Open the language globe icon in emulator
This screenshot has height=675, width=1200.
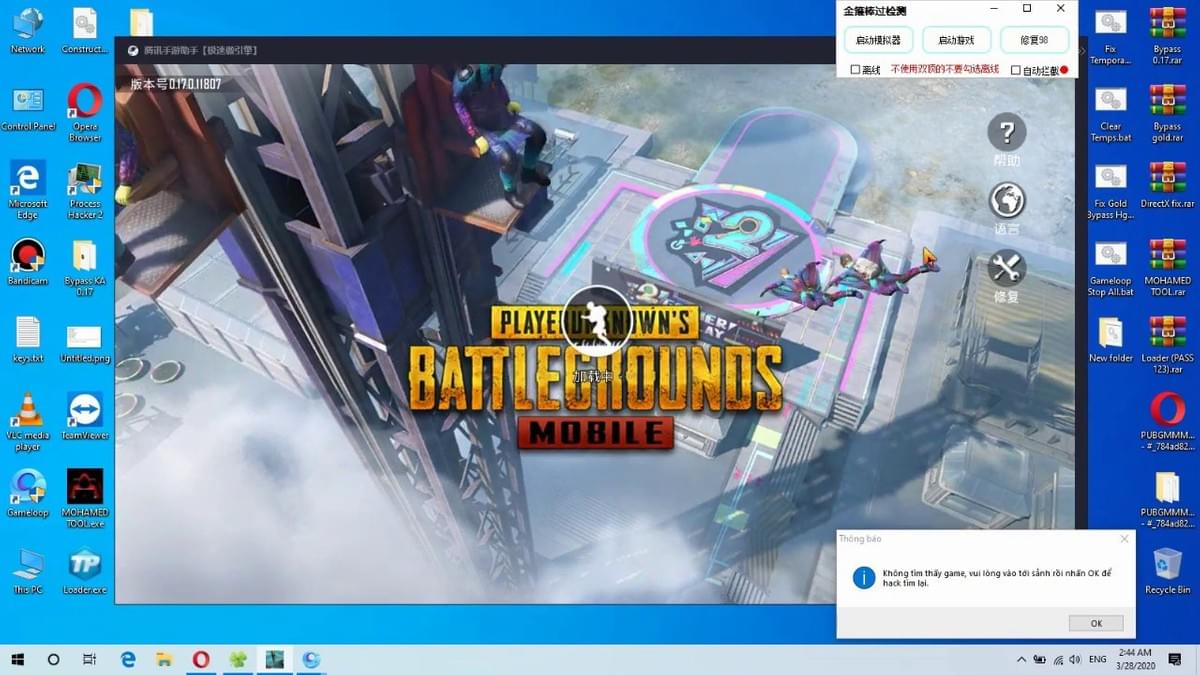coord(1006,201)
